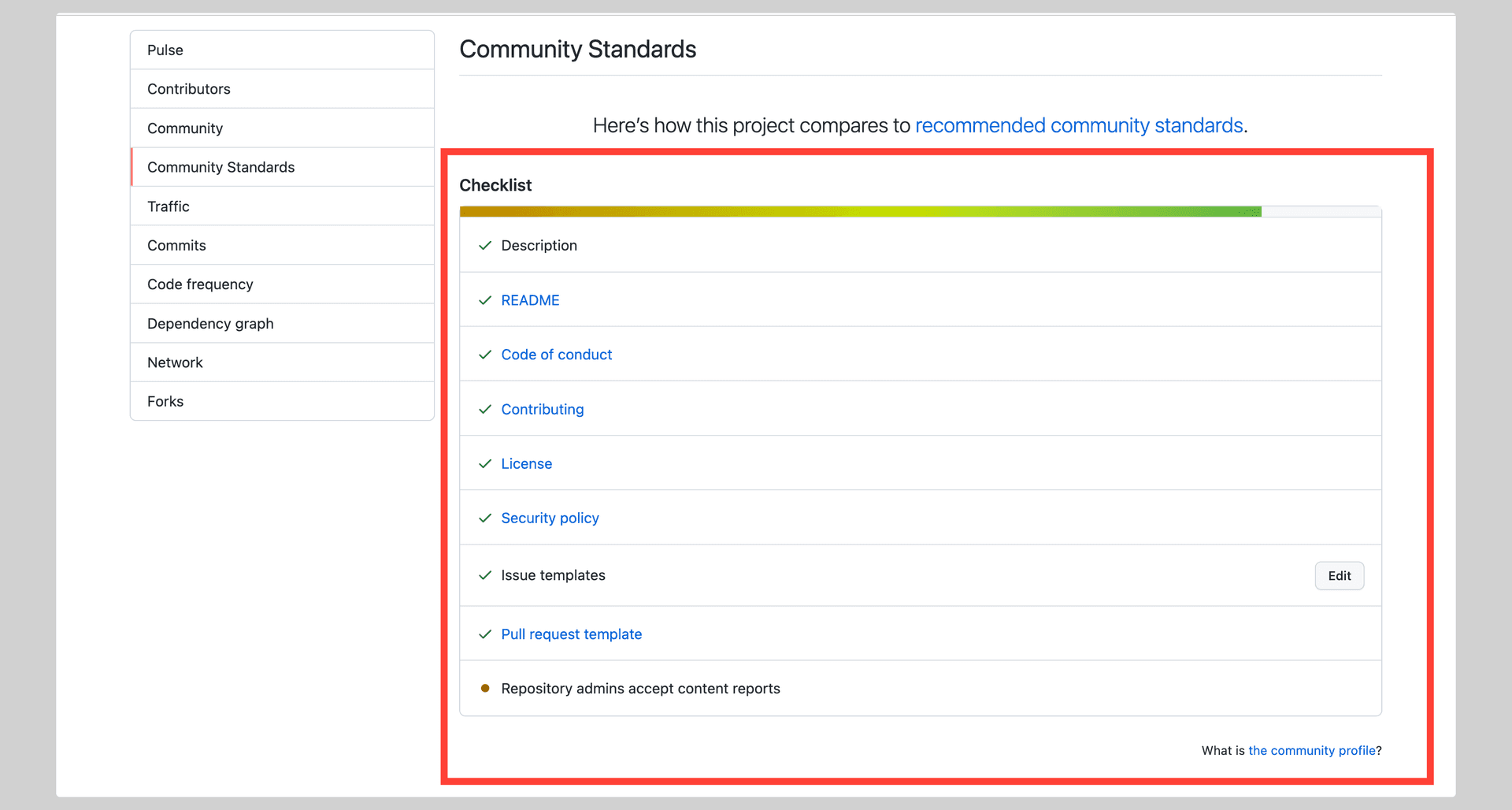Open the Commits insights page
Image resolution: width=1512 pixels, height=810 pixels.
(x=282, y=245)
